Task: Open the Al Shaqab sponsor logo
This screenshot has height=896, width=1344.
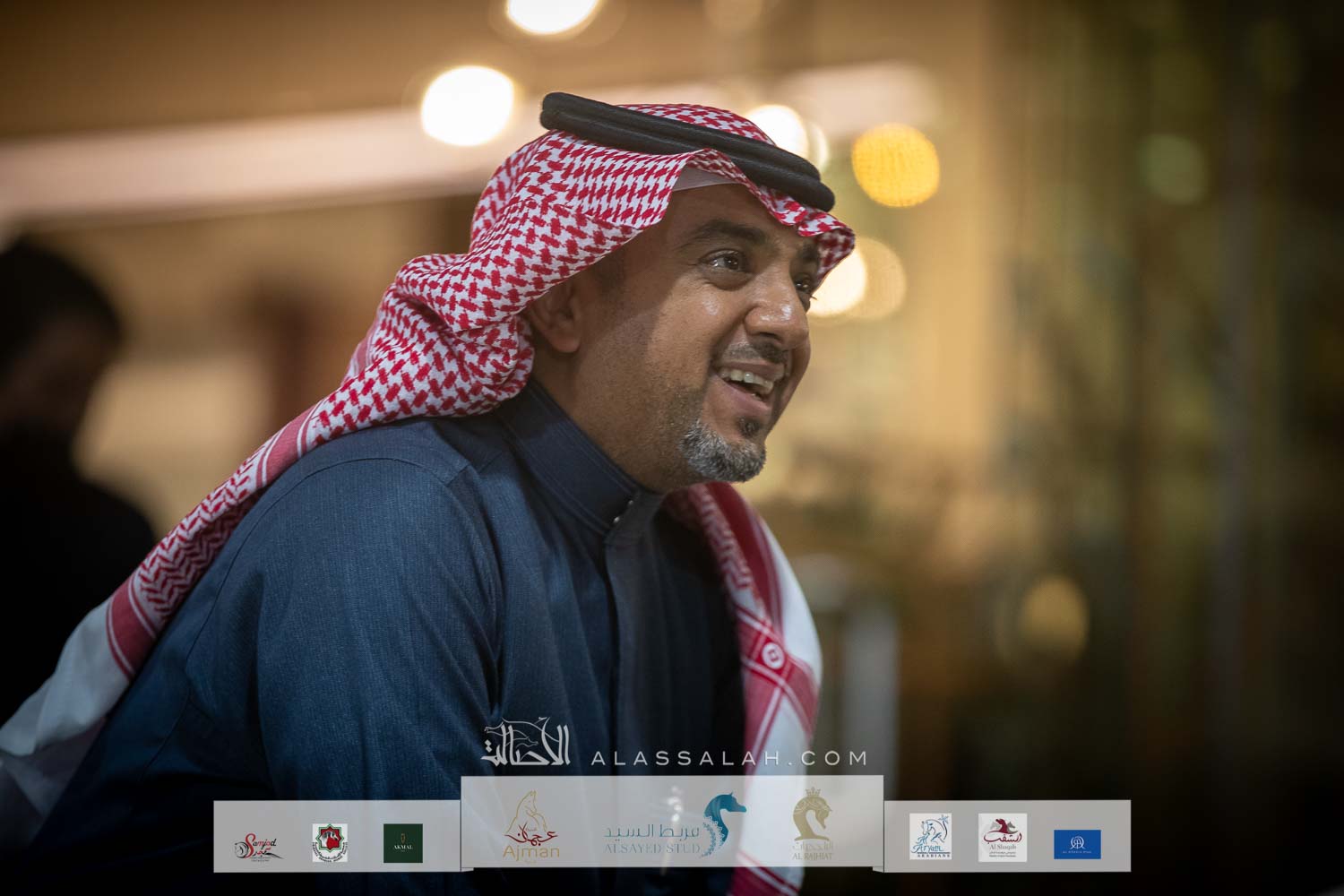Action: (x=1003, y=837)
